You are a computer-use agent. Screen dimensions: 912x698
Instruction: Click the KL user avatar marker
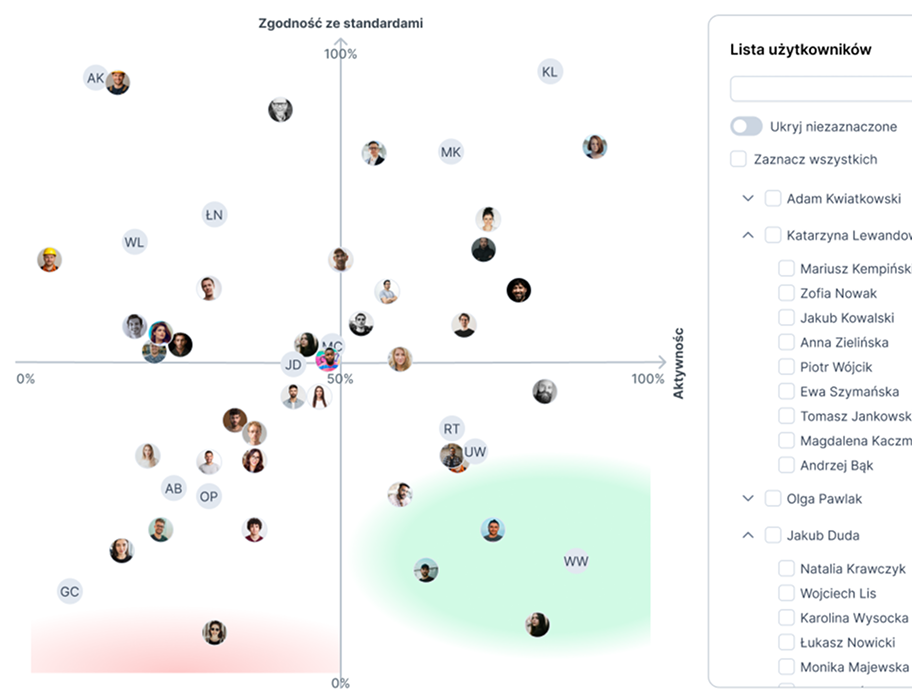[x=549, y=71]
